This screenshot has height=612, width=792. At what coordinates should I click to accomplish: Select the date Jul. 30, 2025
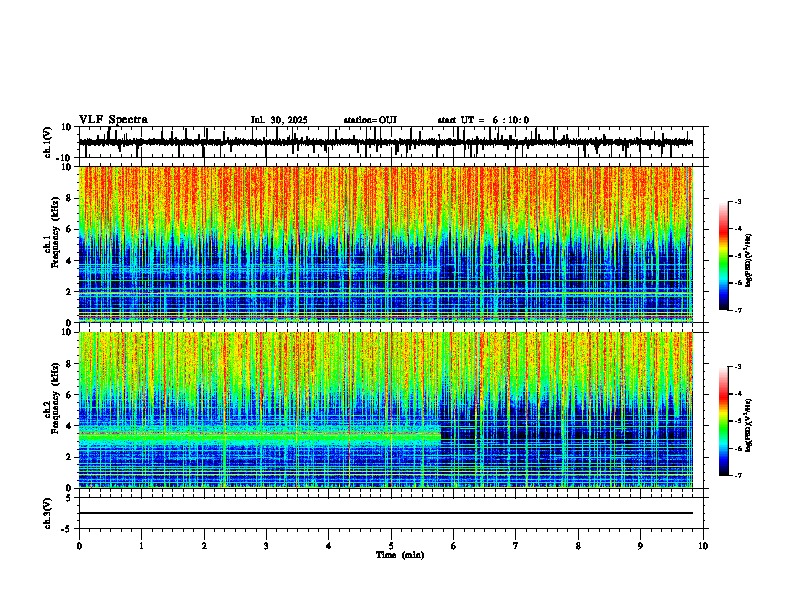pos(279,120)
